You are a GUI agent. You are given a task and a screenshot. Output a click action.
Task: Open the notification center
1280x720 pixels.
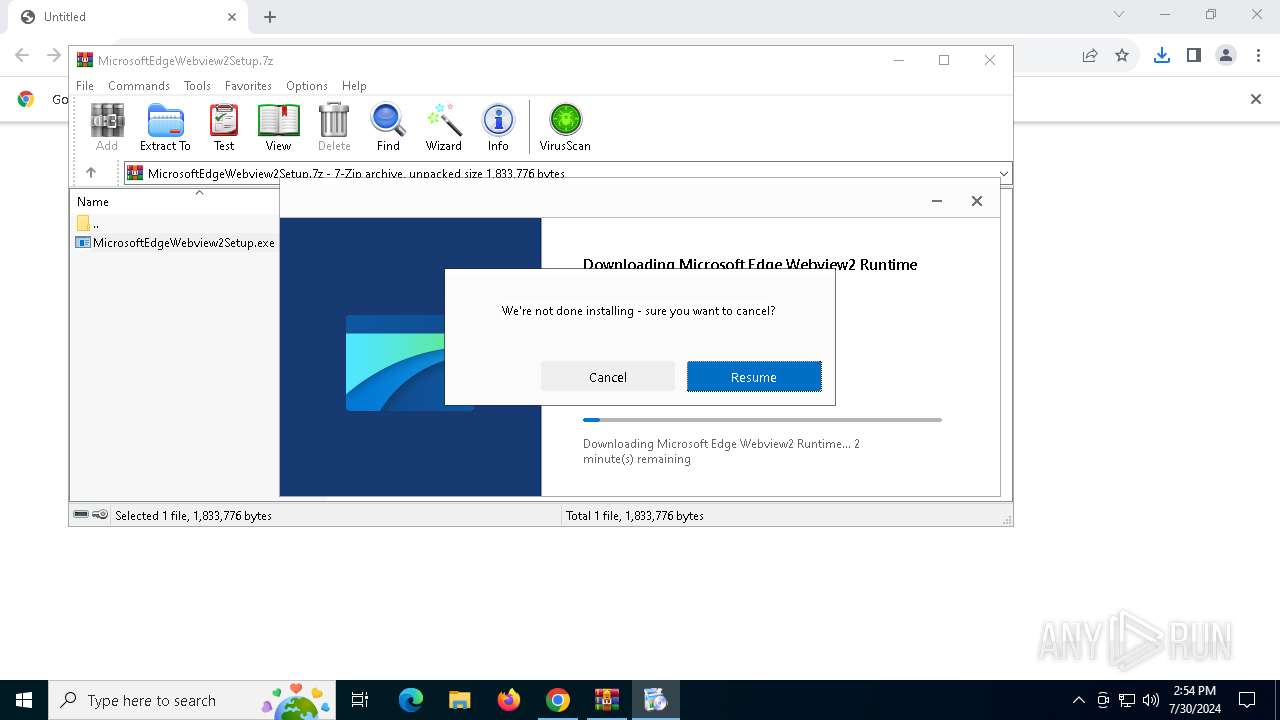click(1247, 700)
